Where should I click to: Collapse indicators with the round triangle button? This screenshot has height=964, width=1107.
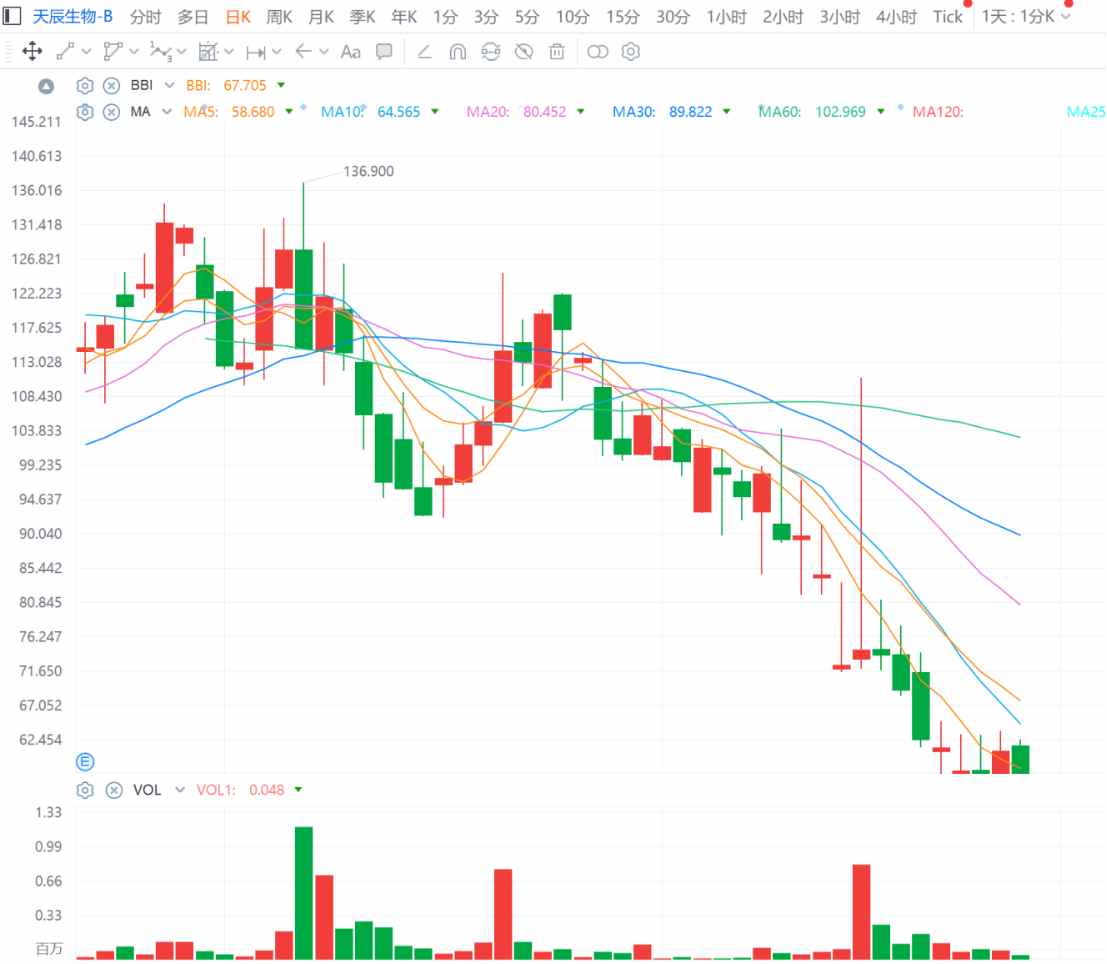[46, 86]
